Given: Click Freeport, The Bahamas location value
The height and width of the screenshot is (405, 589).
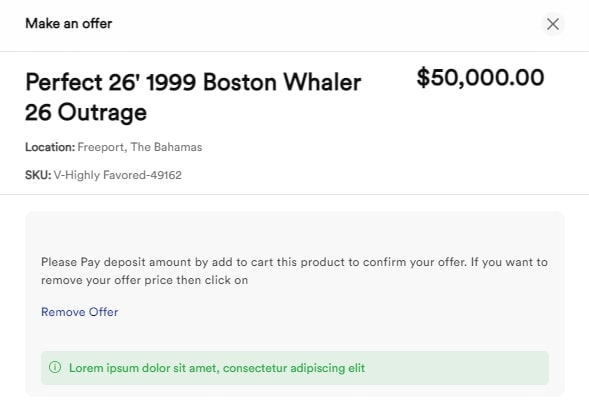Looking at the screenshot, I should tap(140, 147).
